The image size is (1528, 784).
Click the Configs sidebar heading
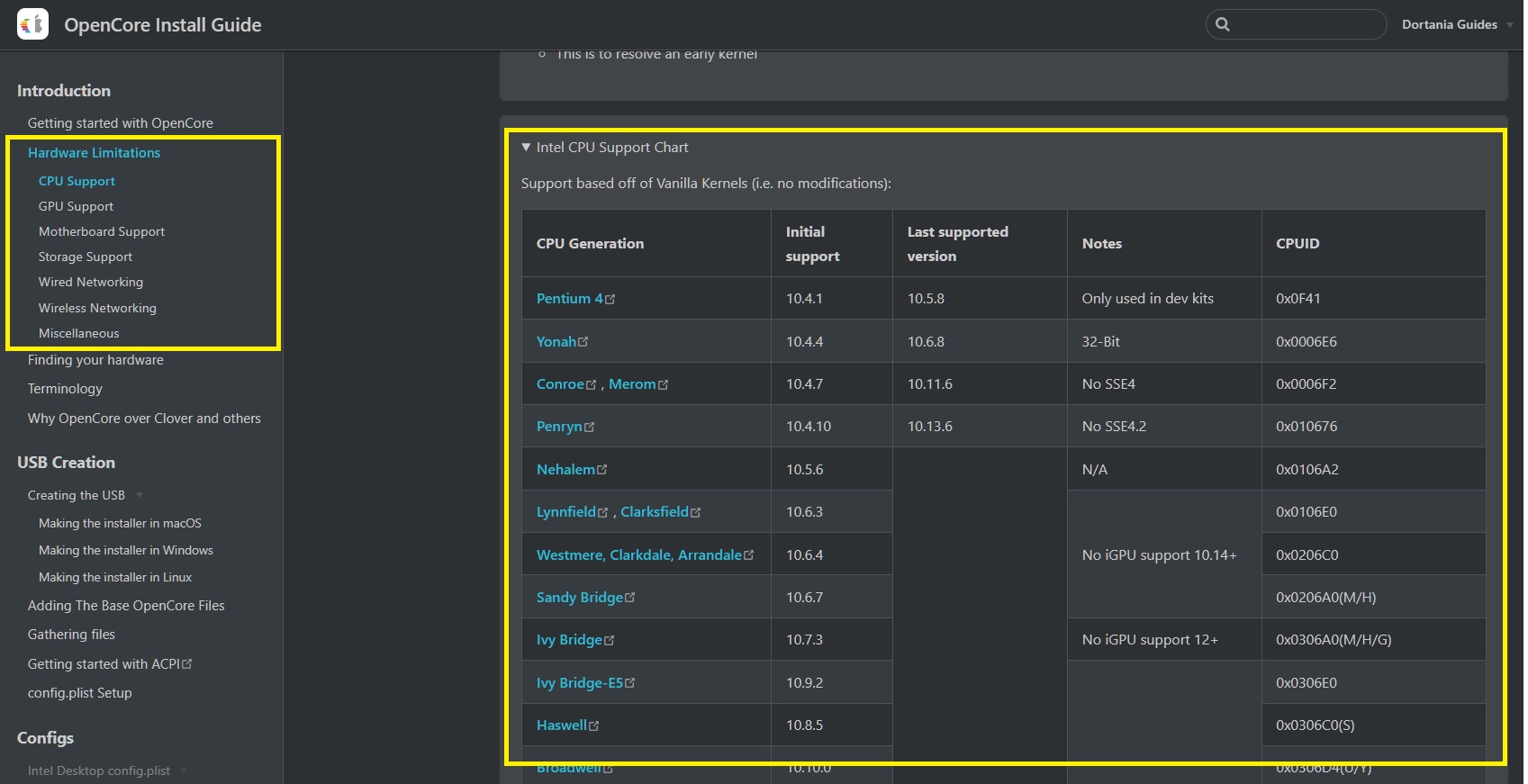45,738
